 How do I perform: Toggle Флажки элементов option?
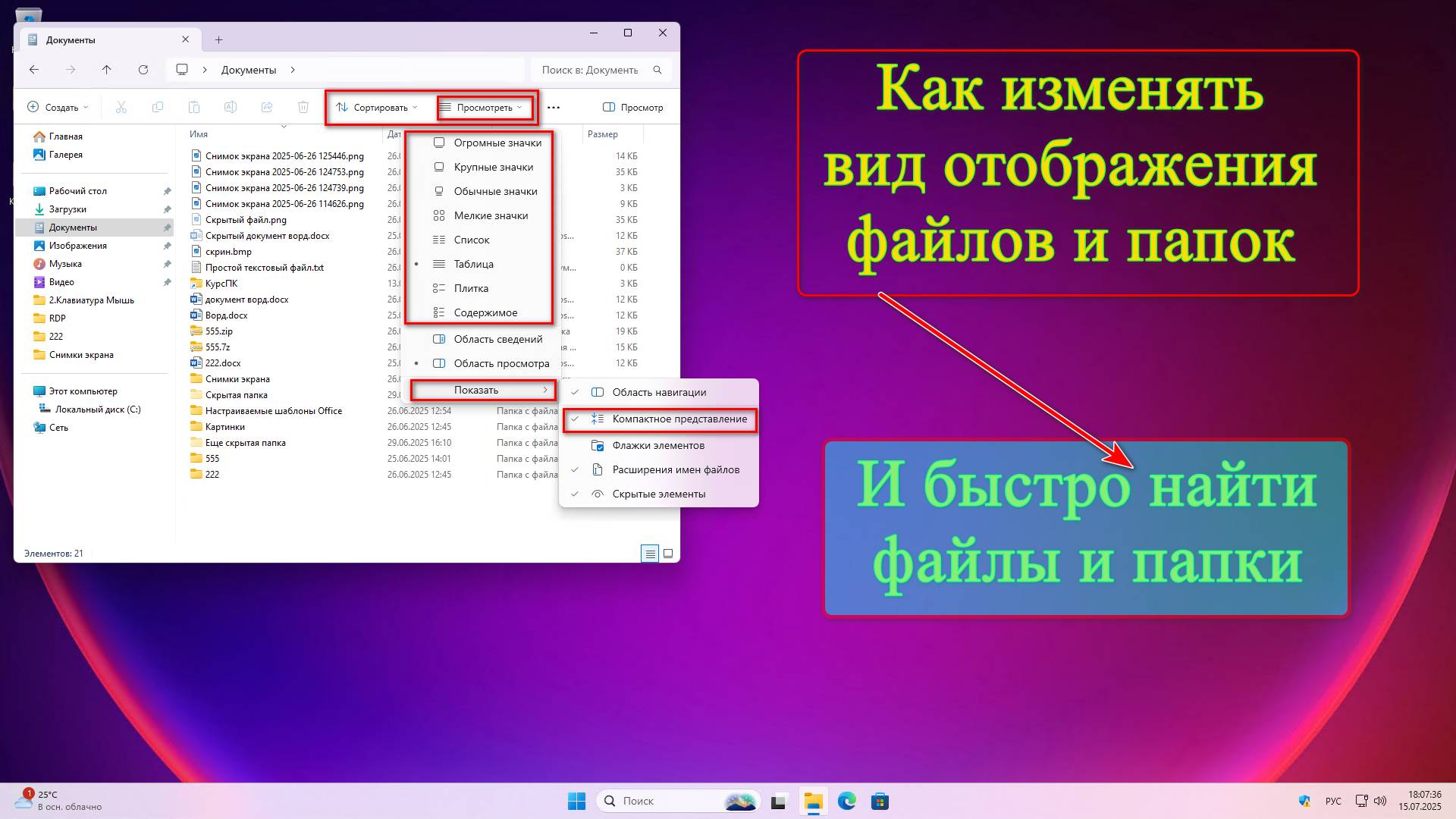(x=659, y=445)
